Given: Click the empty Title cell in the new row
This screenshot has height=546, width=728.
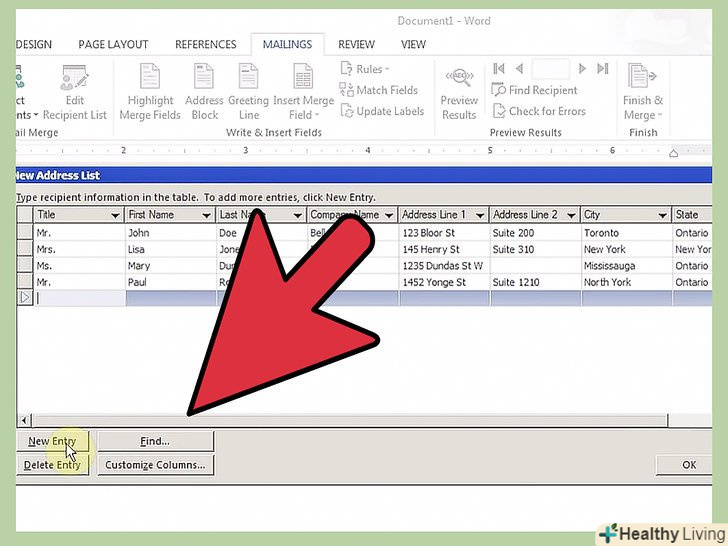Looking at the screenshot, I should click(79, 298).
